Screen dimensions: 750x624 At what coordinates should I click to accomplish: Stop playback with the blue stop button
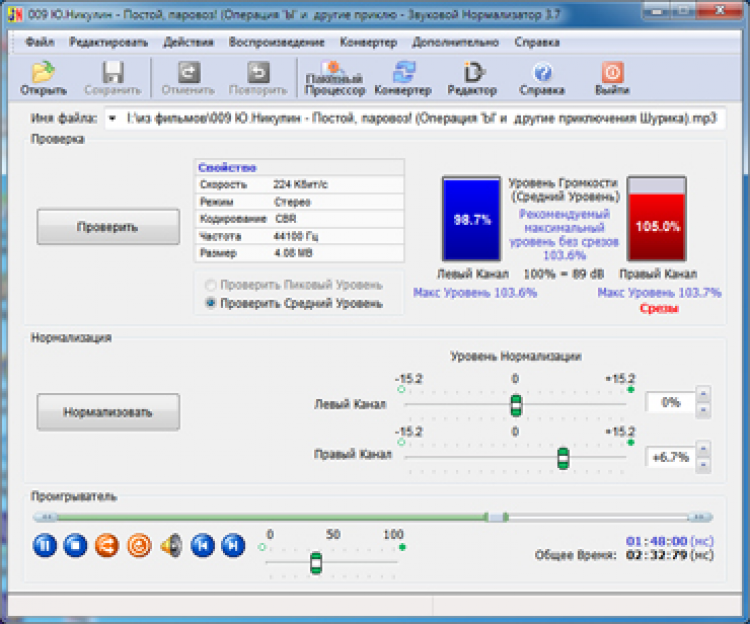[75, 546]
